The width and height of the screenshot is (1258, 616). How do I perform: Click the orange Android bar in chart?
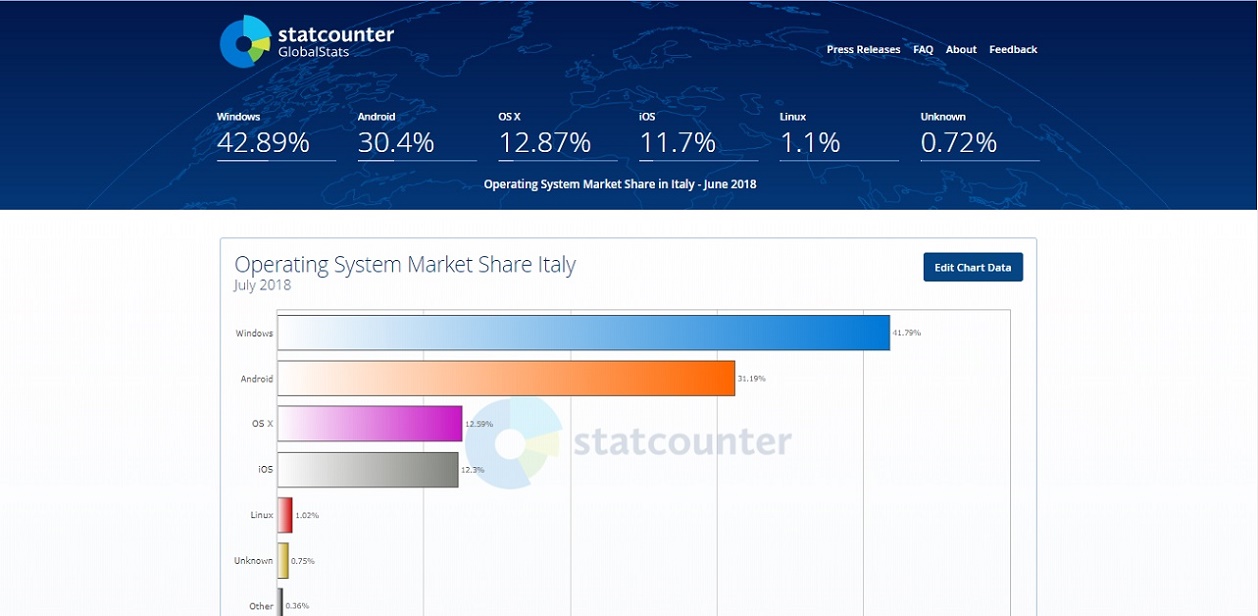click(506, 378)
